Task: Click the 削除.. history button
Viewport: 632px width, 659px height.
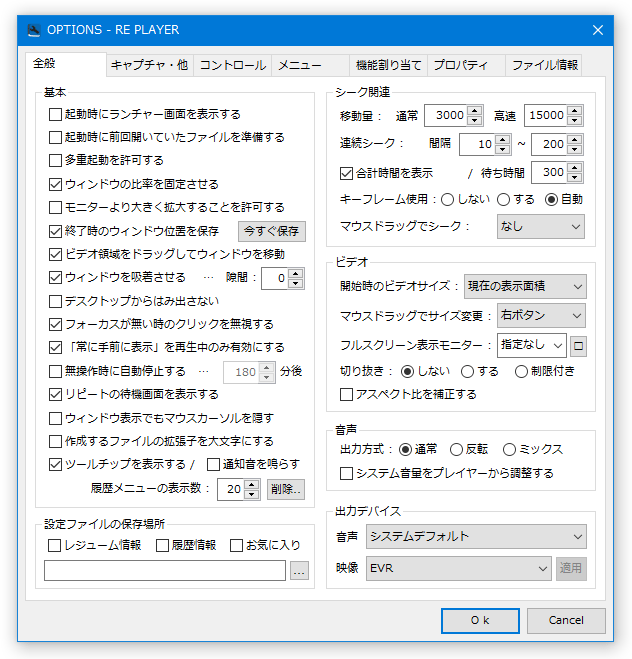Action: pos(286,489)
